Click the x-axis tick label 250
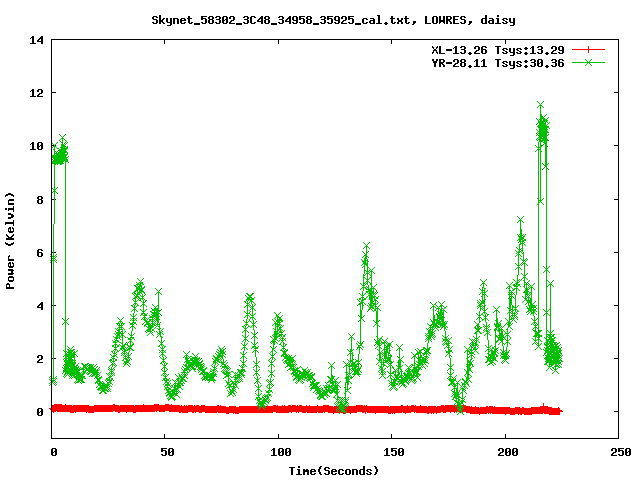Viewport: 640px width, 480px height. [x=620, y=452]
